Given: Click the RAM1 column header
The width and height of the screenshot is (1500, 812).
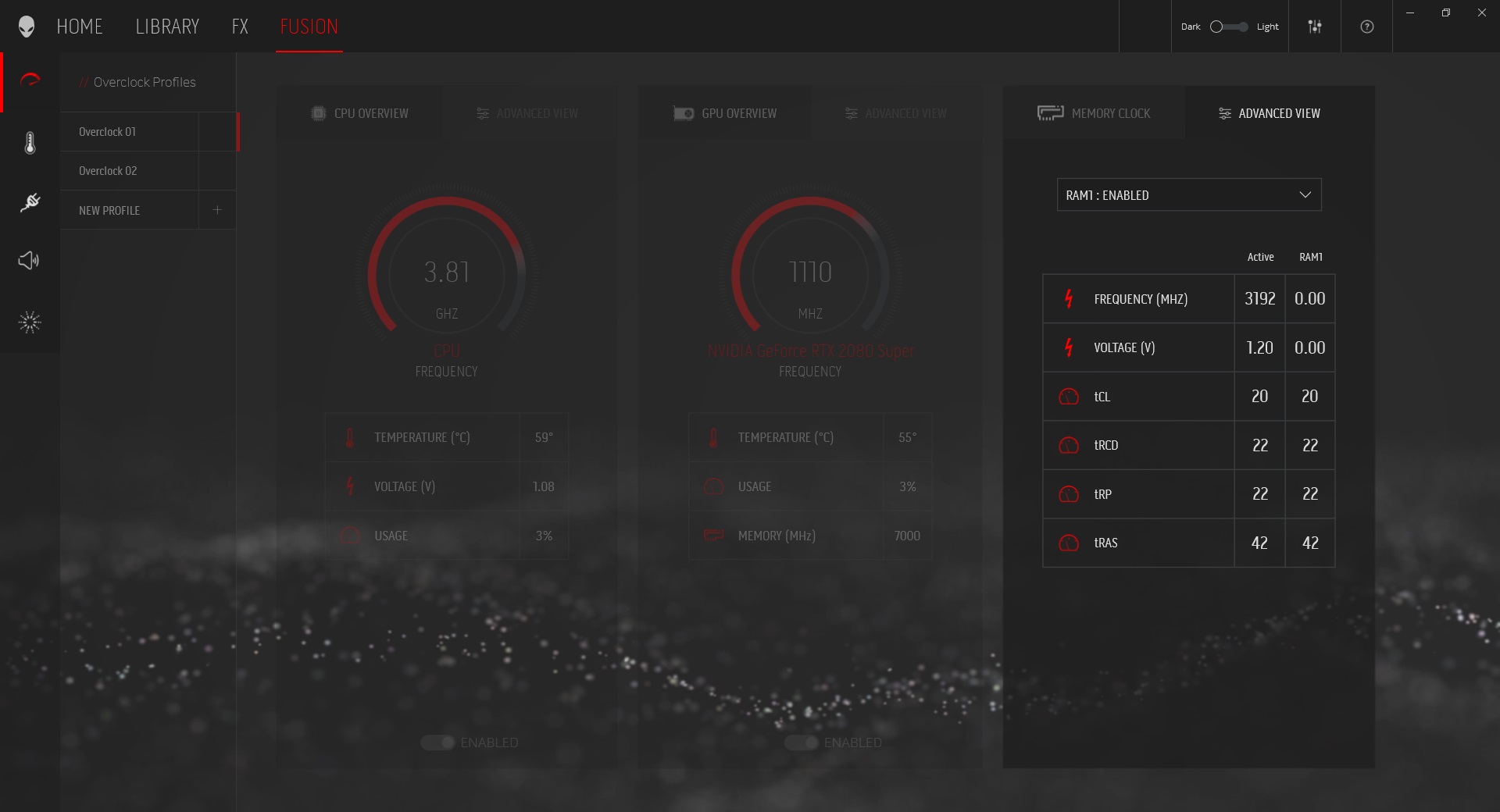Looking at the screenshot, I should click(x=1310, y=257).
